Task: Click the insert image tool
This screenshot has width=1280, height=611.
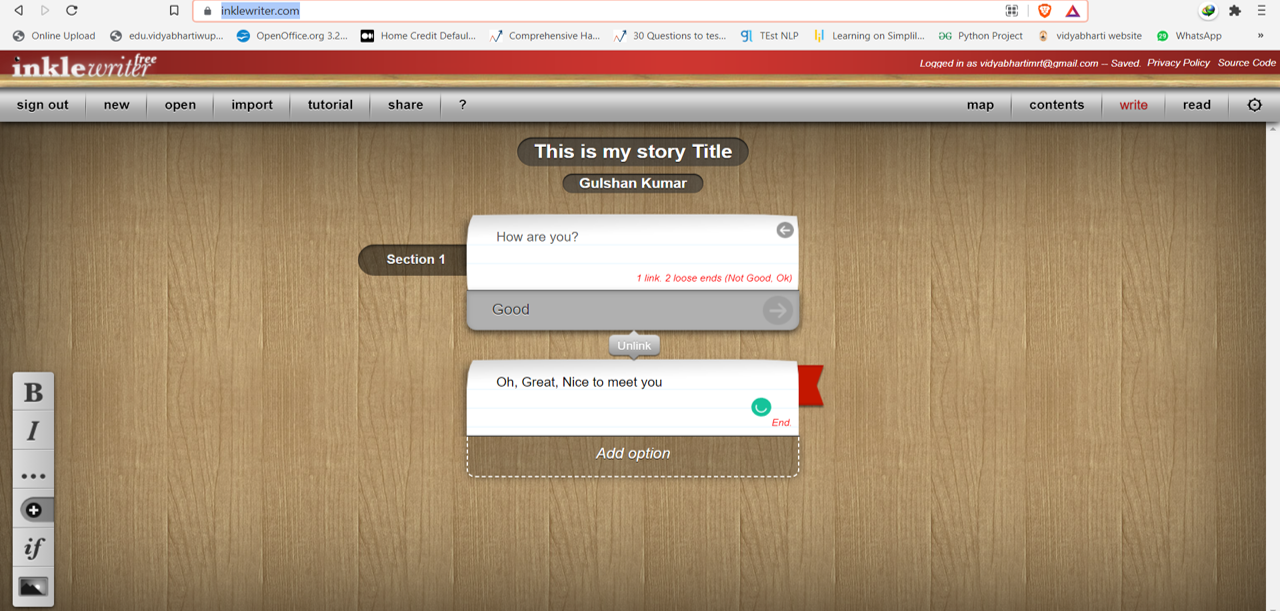Action: point(33,587)
